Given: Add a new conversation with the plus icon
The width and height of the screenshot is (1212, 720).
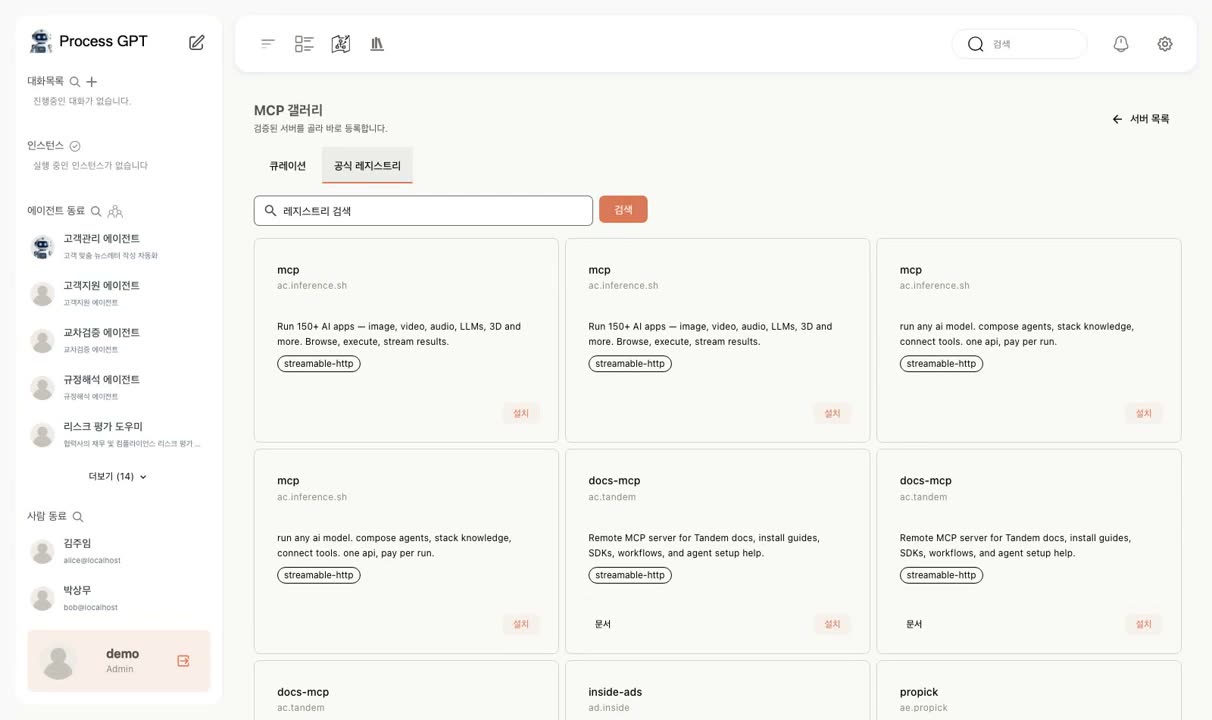Looking at the screenshot, I should 92,82.
